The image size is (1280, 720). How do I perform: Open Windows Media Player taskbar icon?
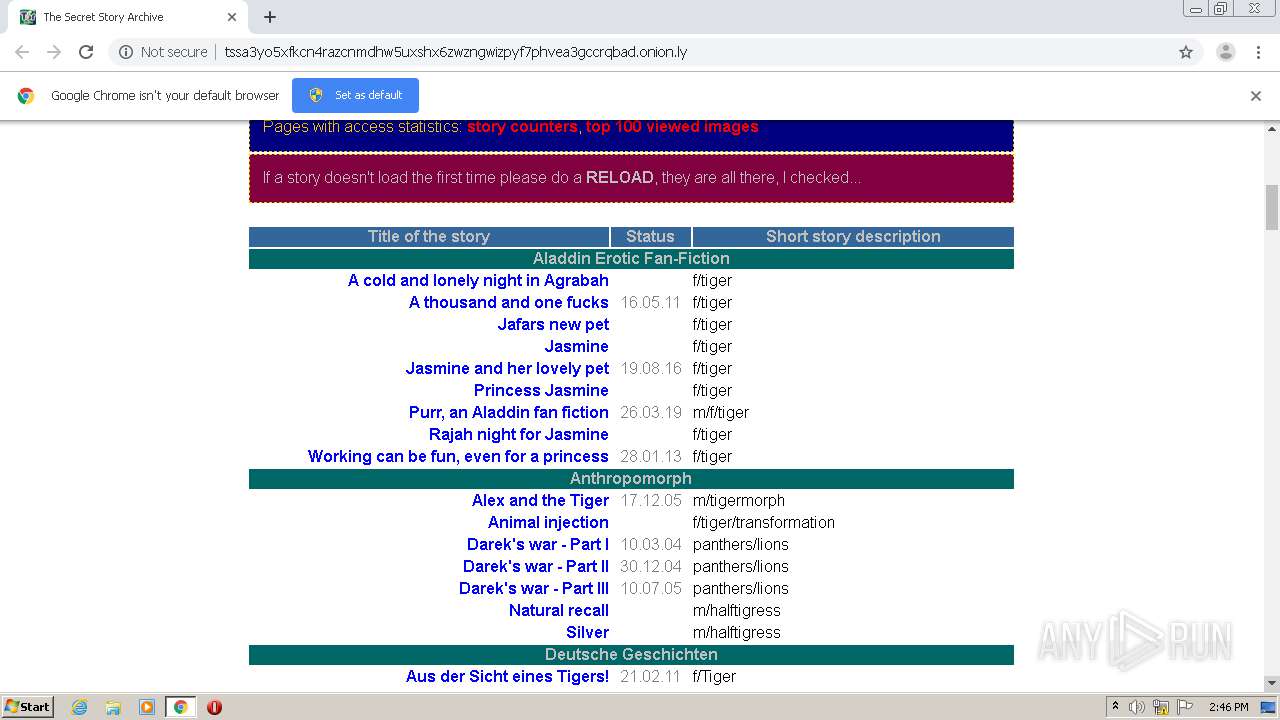tap(147, 707)
